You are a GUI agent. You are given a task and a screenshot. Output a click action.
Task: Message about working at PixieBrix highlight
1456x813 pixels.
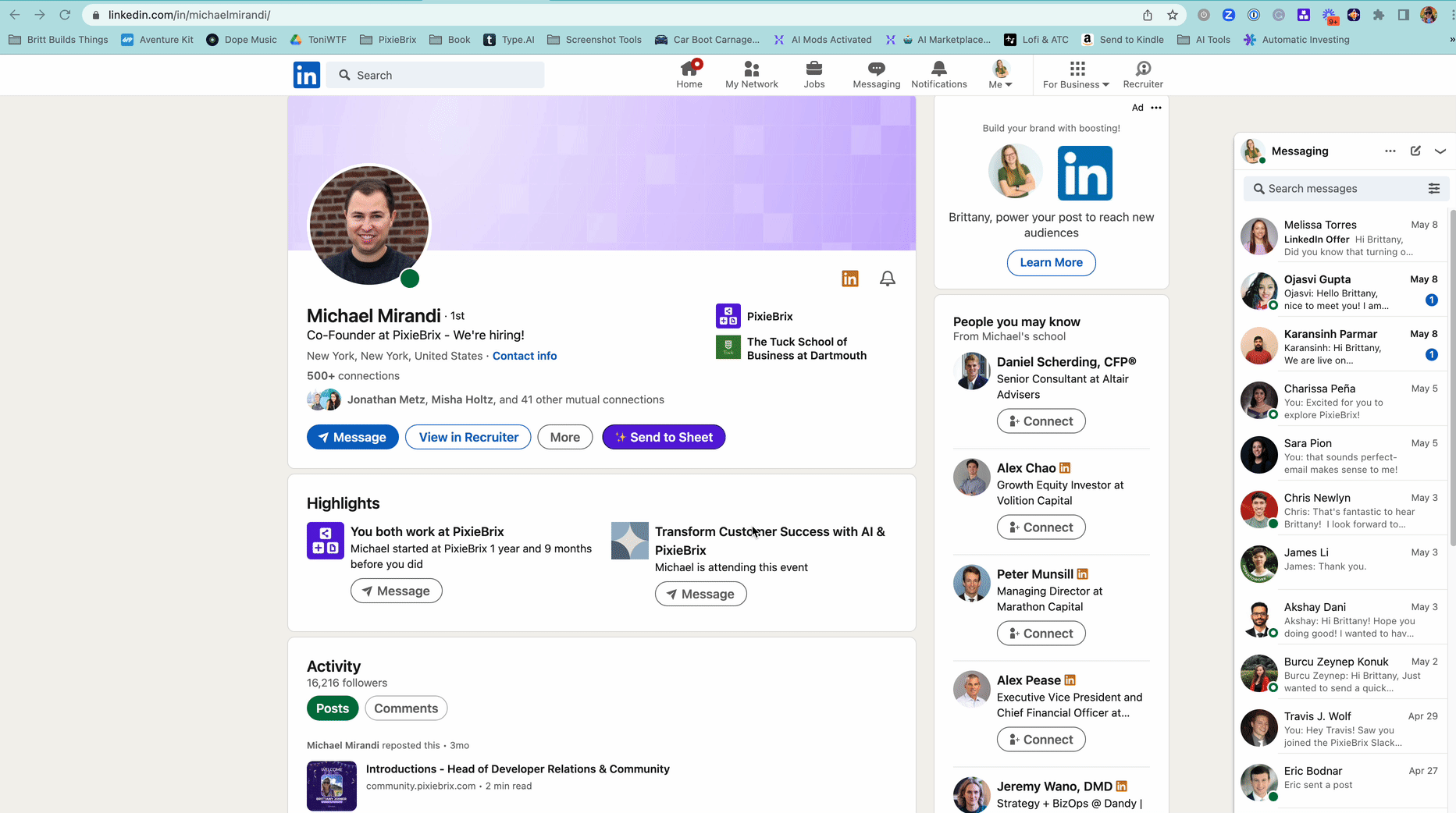[x=397, y=591]
